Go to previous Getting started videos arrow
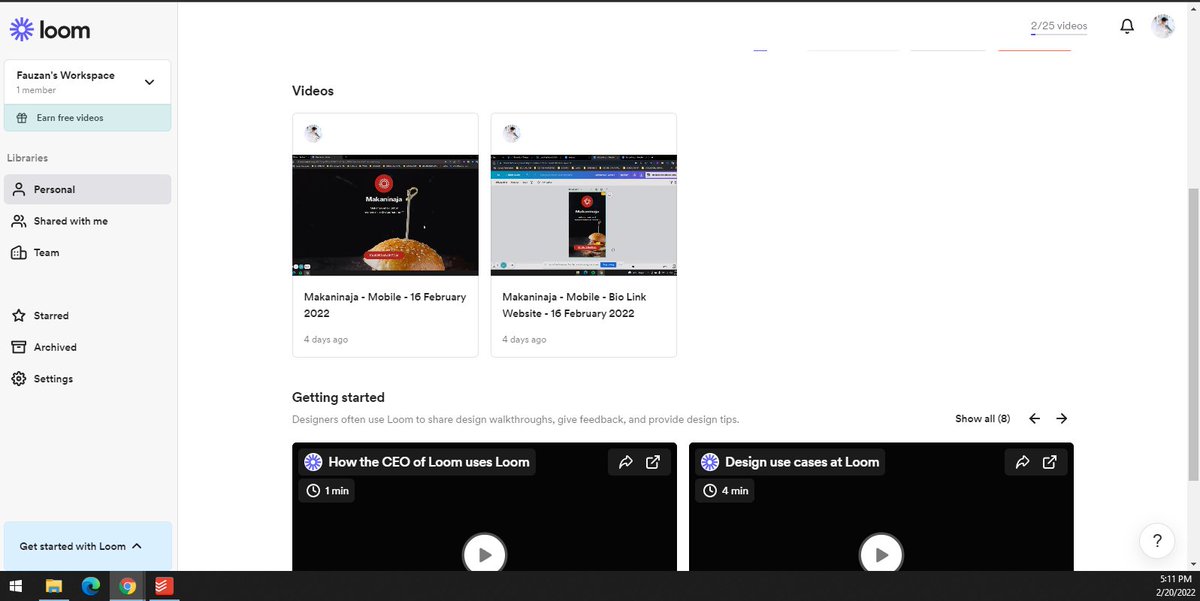 pyautogui.click(x=1034, y=419)
